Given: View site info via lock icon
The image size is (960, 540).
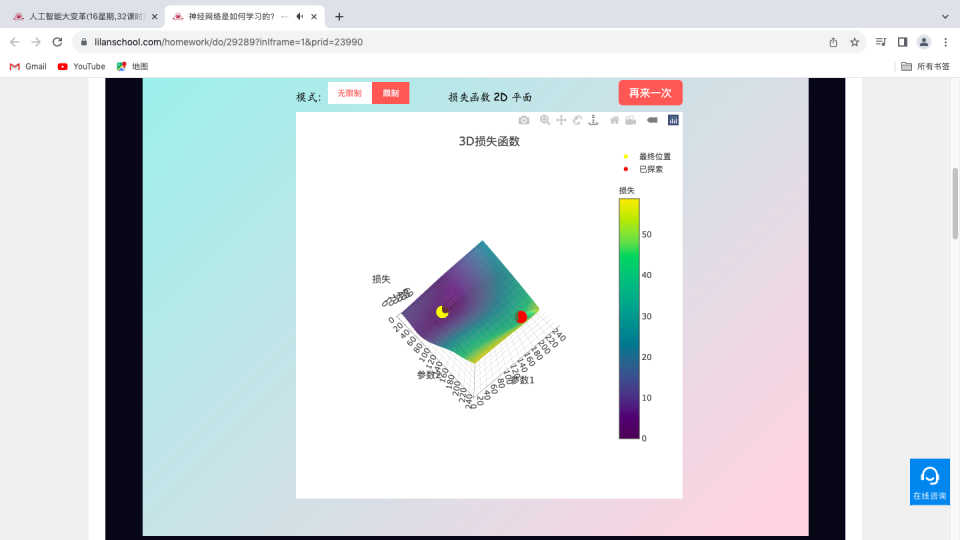Looking at the screenshot, I should click(84, 42).
